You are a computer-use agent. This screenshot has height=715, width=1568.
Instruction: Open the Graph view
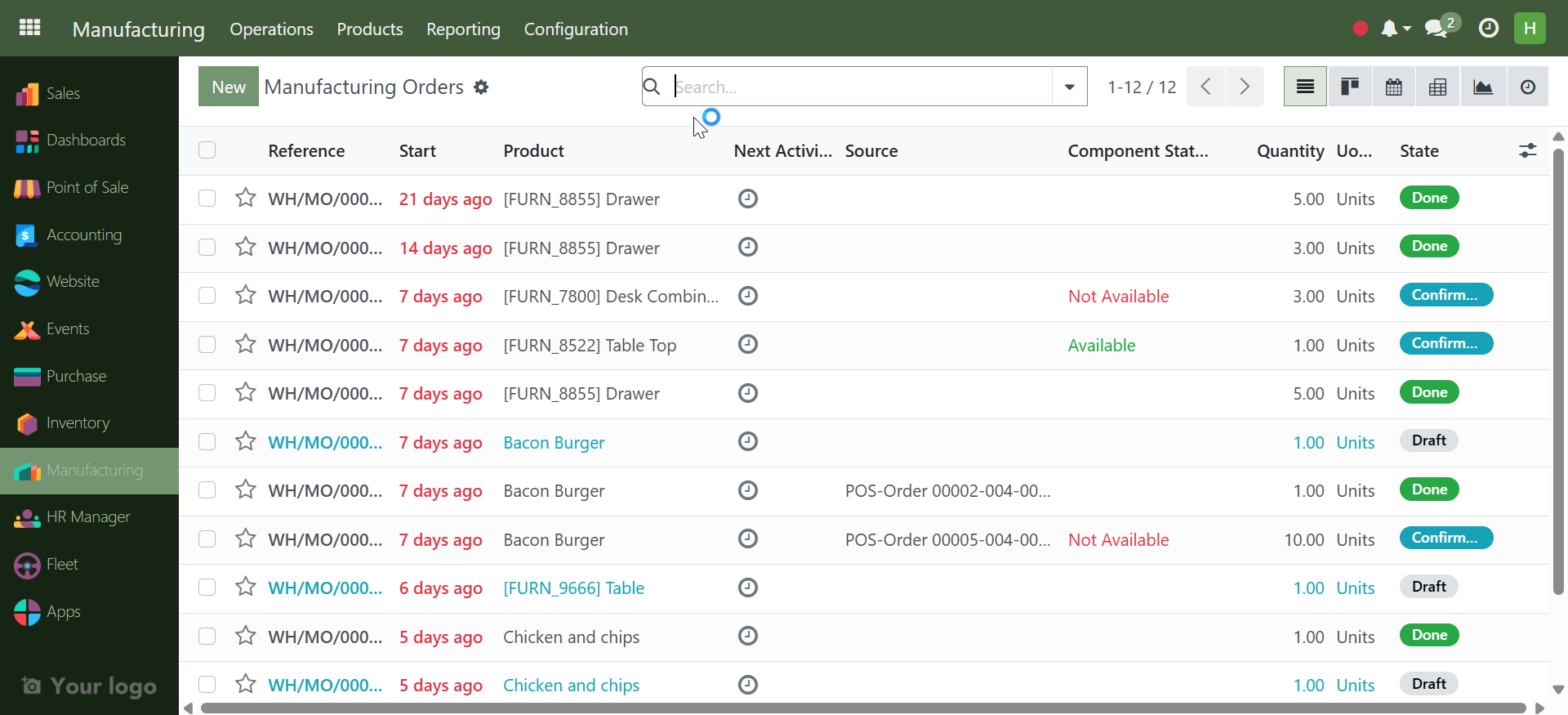pos(1483,87)
